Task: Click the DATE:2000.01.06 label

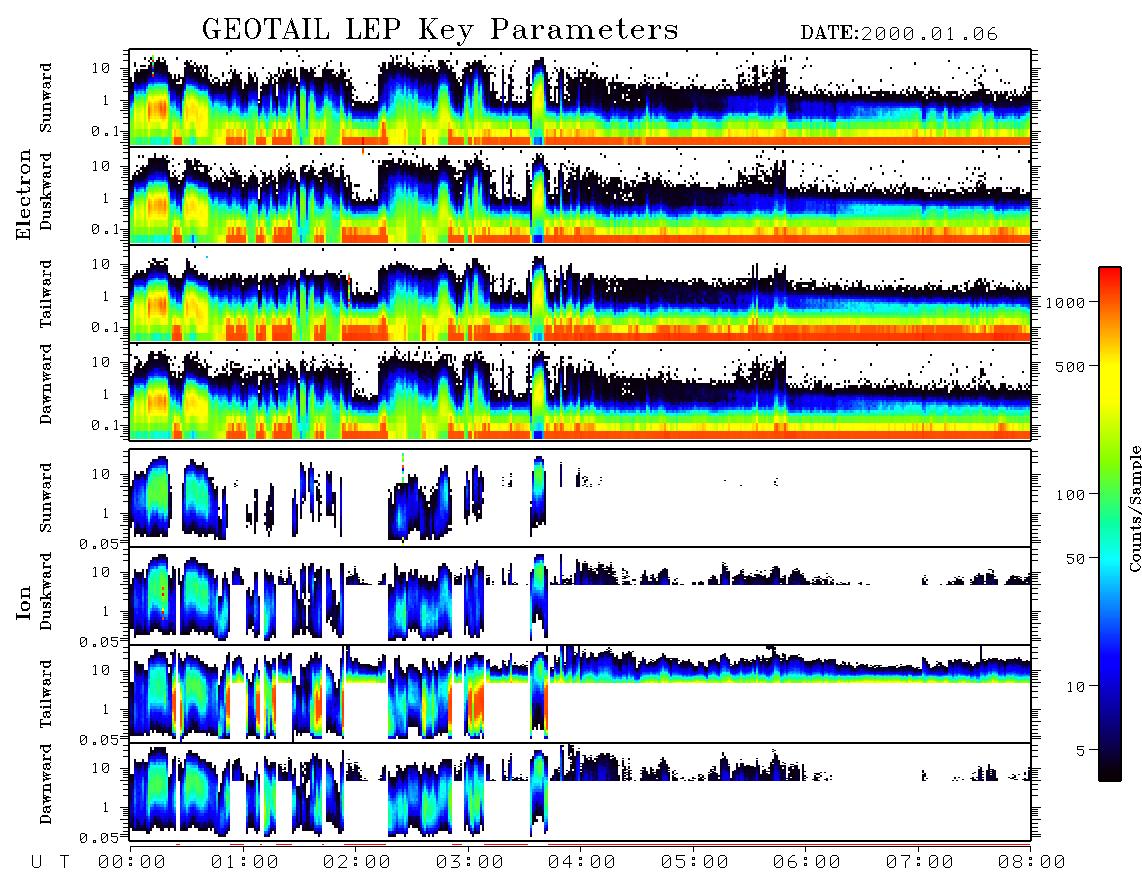Action: pyautogui.click(x=899, y=34)
